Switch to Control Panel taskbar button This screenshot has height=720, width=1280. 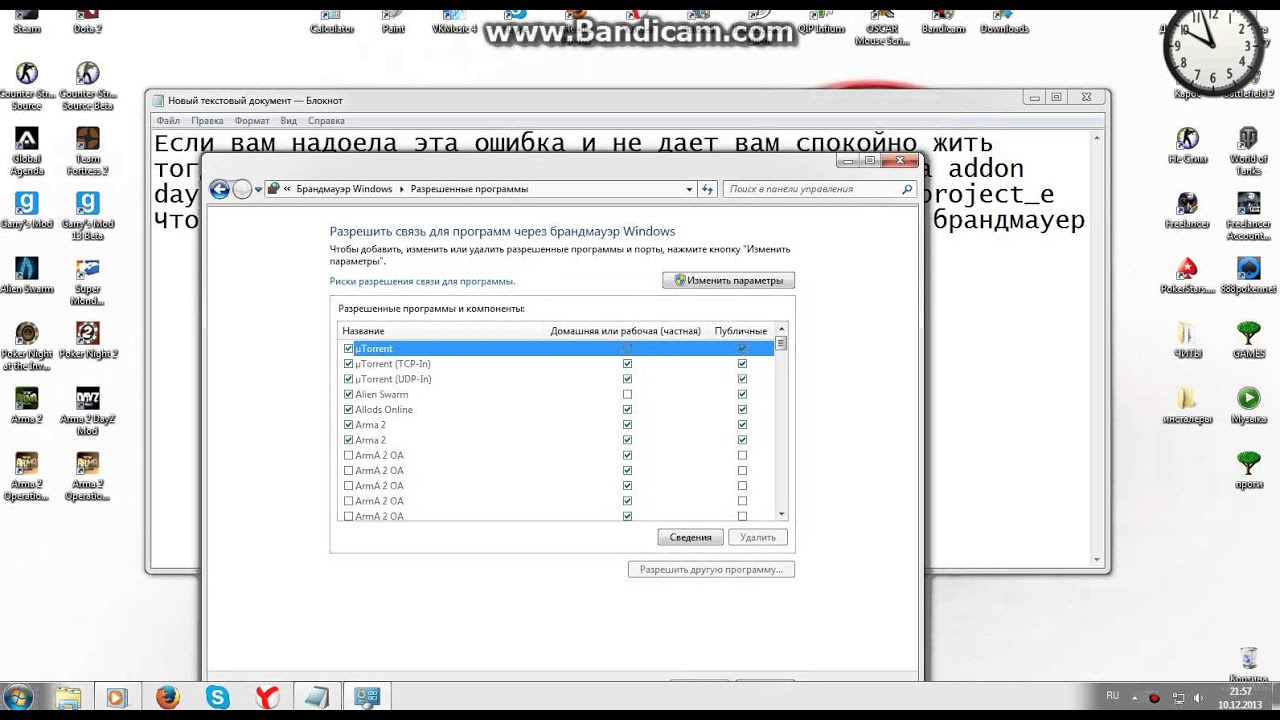pos(367,697)
